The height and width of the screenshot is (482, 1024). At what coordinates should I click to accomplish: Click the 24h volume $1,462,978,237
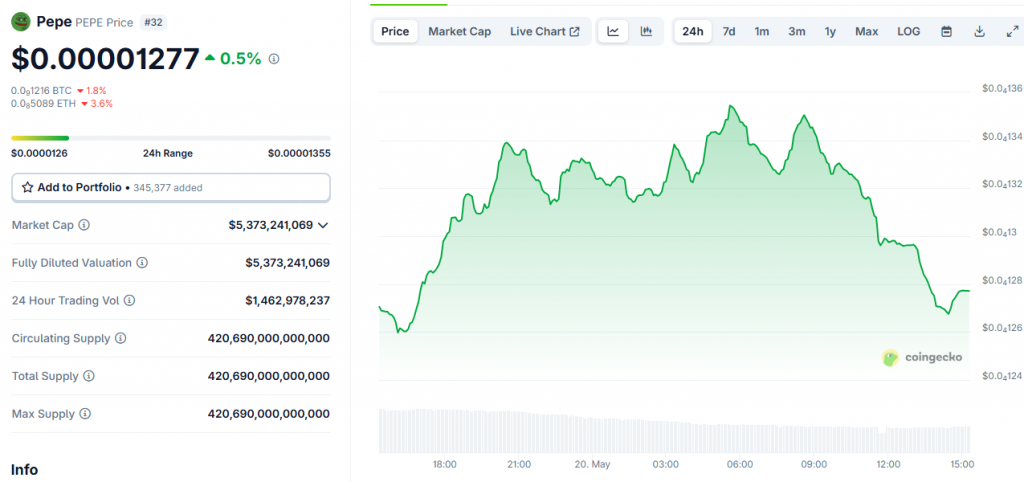click(287, 300)
